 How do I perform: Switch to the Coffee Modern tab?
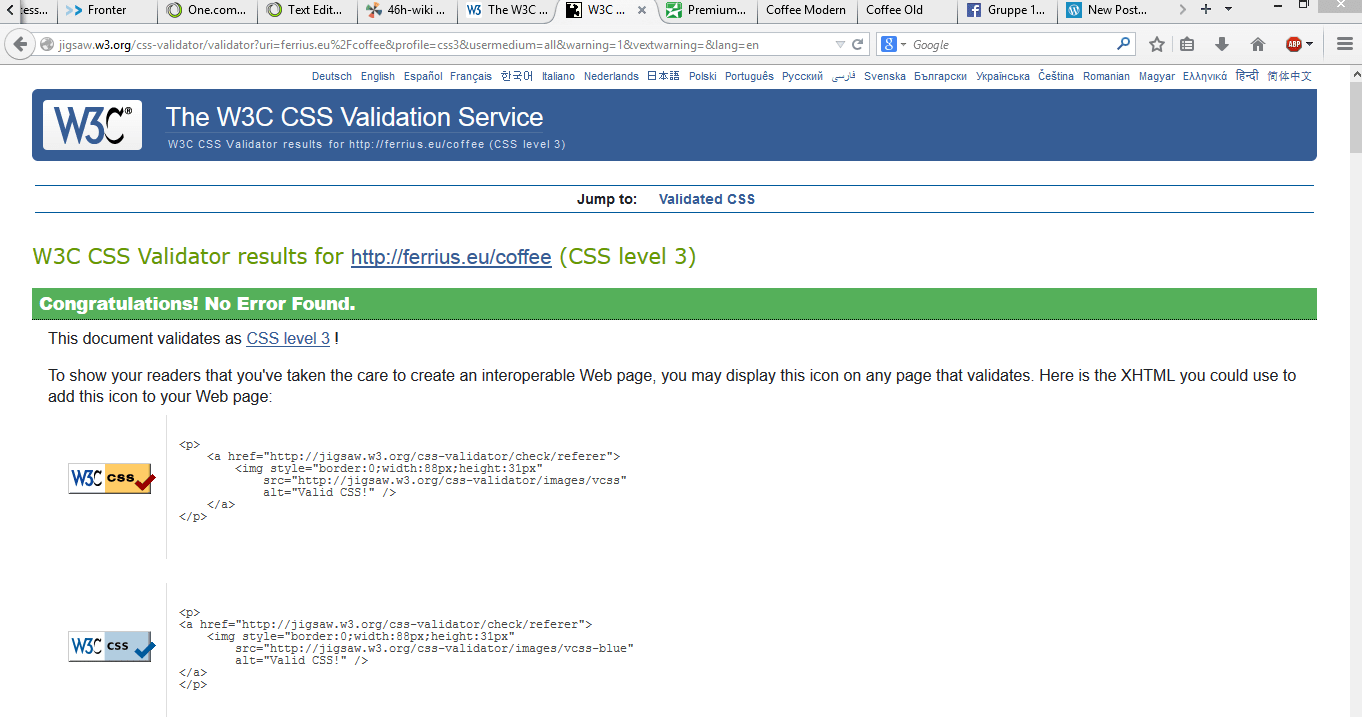click(x=807, y=10)
